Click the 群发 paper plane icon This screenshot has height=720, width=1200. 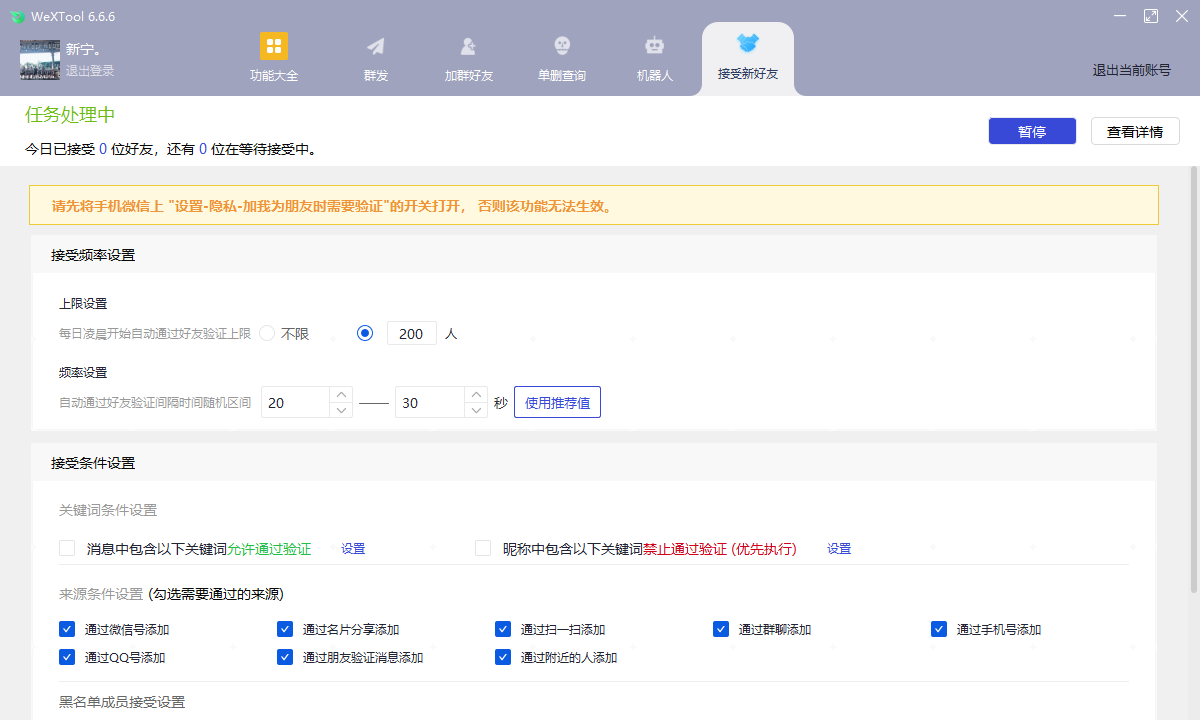pyautogui.click(x=375, y=46)
